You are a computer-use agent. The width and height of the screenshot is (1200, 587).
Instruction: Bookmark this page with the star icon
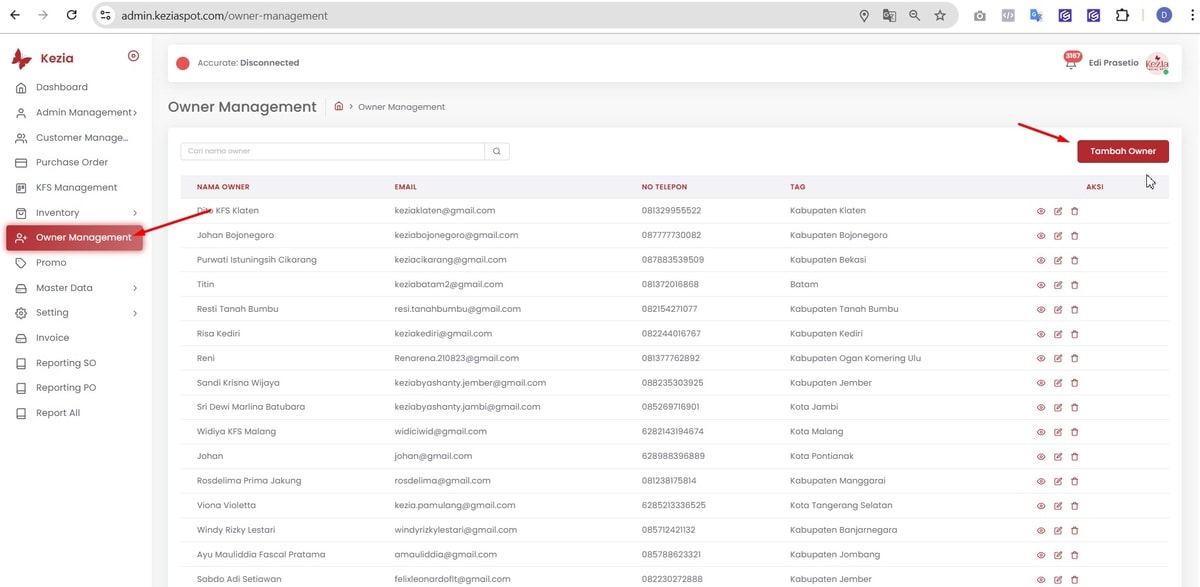[x=940, y=16]
